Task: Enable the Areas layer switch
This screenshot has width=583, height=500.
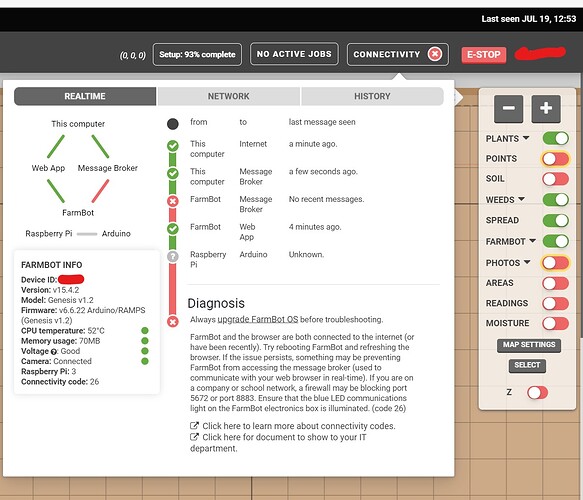Action: point(555,283)
